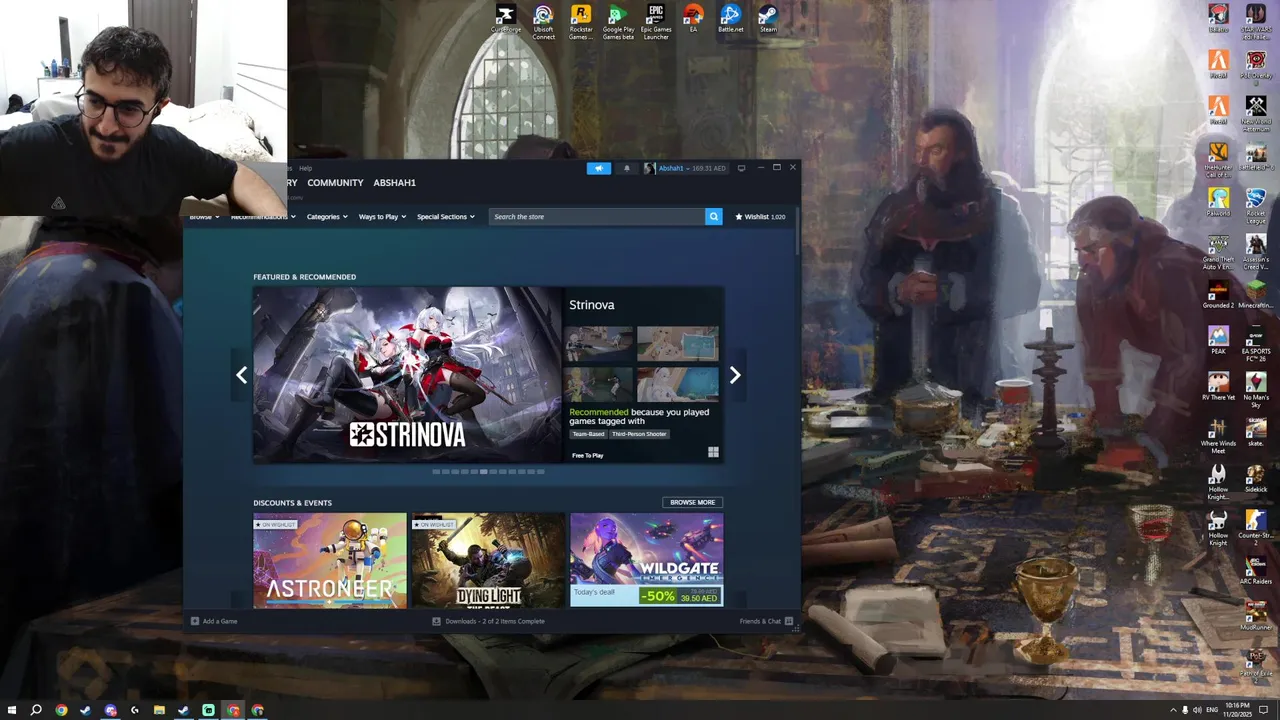Click the Third-Person Shooter tag

coord(639,434)
